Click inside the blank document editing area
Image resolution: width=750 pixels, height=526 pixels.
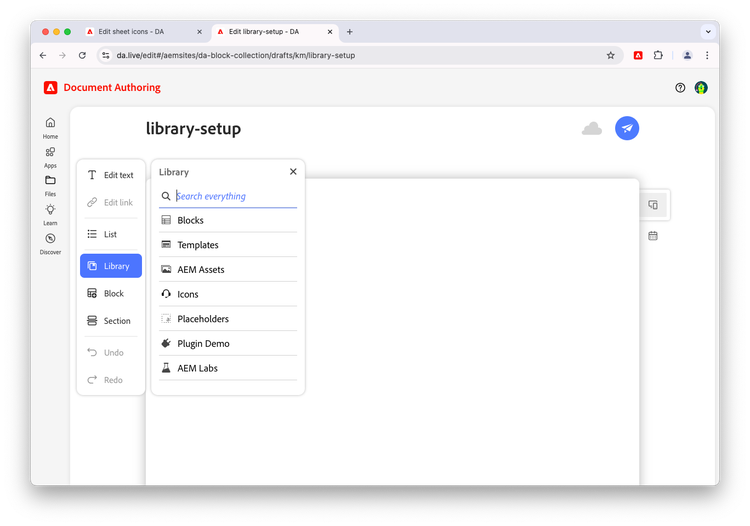pos(471,330)
